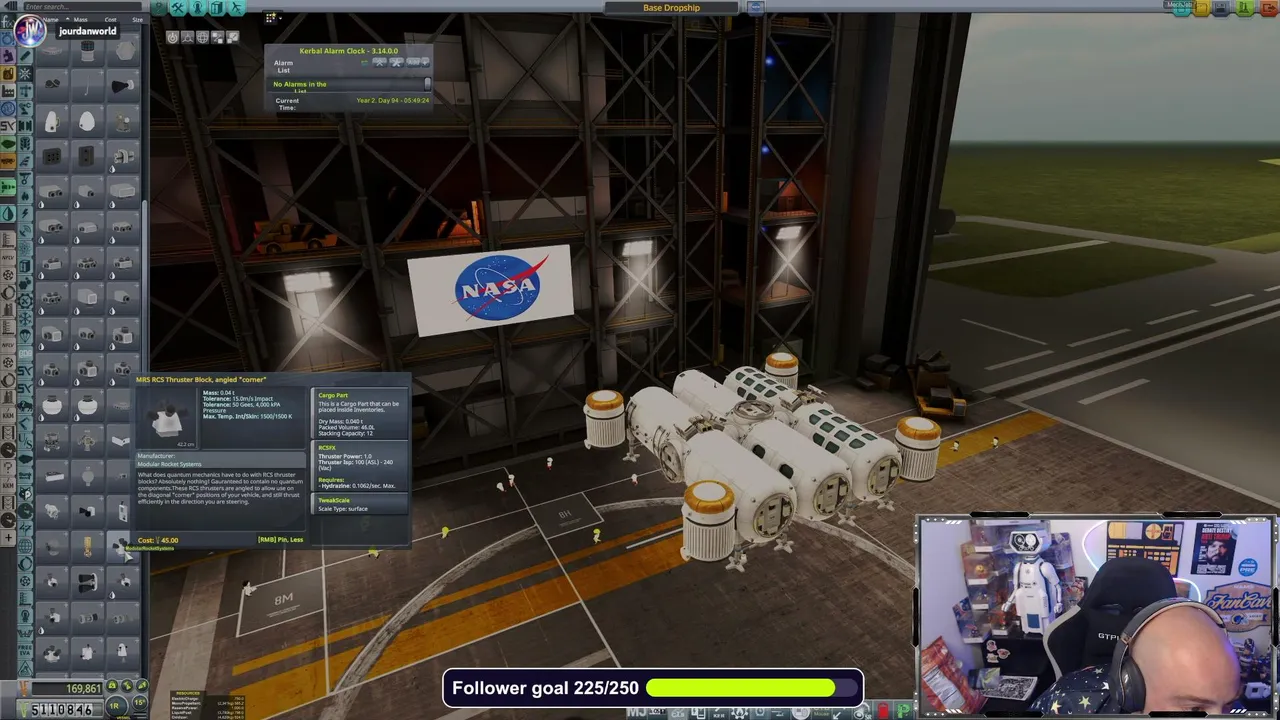Image resolution: width=1280 pixels, height=720 pixels.
Task: Pick the yellow cylindrical part thumbnail
Action: (88, 547)
